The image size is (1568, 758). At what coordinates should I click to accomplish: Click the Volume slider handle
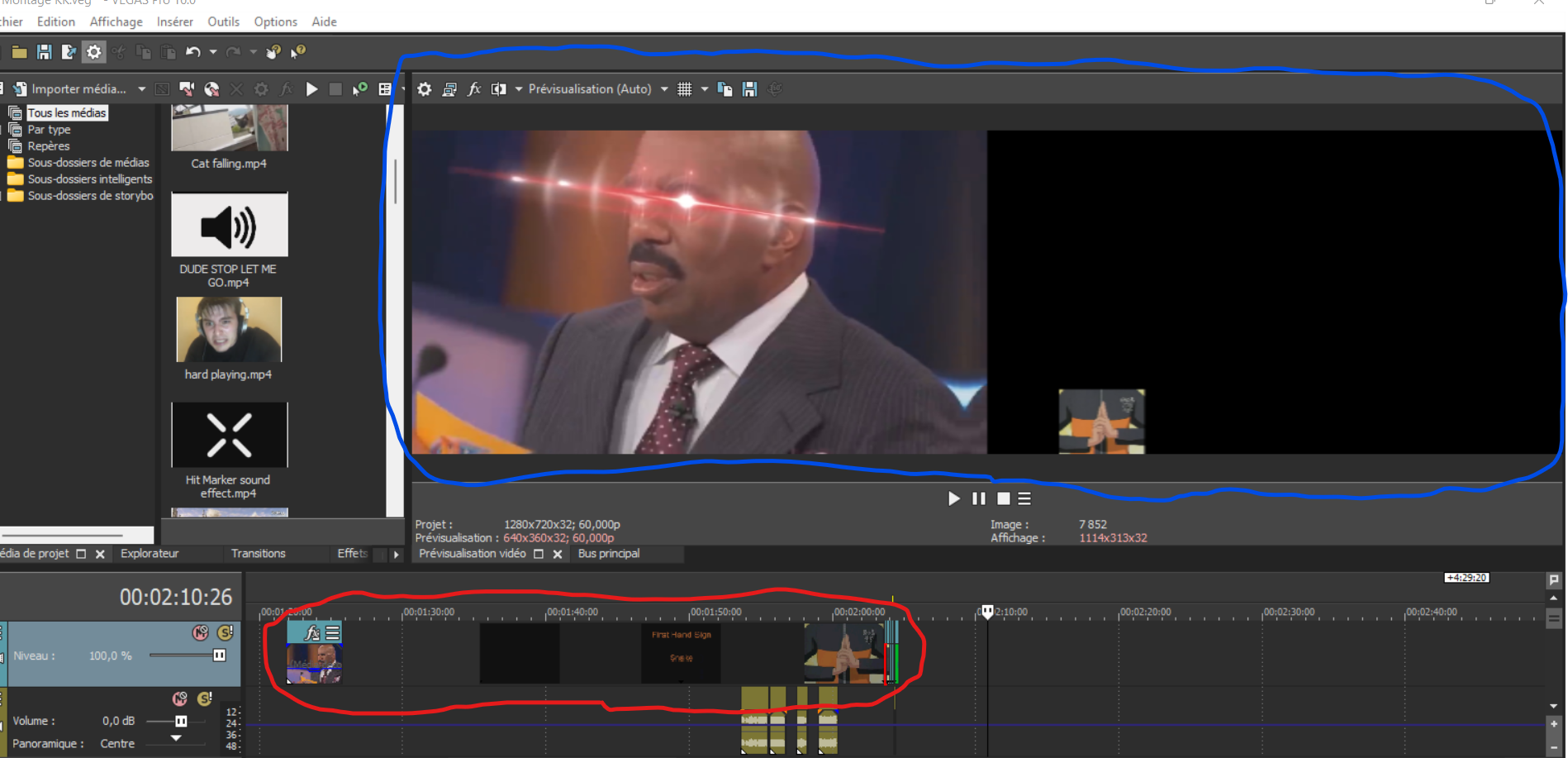coord(181,721)
